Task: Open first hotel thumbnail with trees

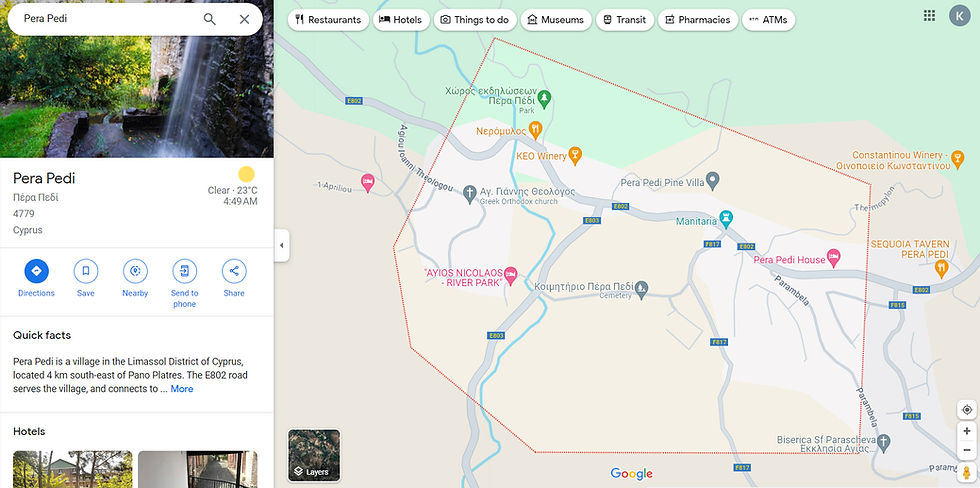Action: click(x=72, y=469)
